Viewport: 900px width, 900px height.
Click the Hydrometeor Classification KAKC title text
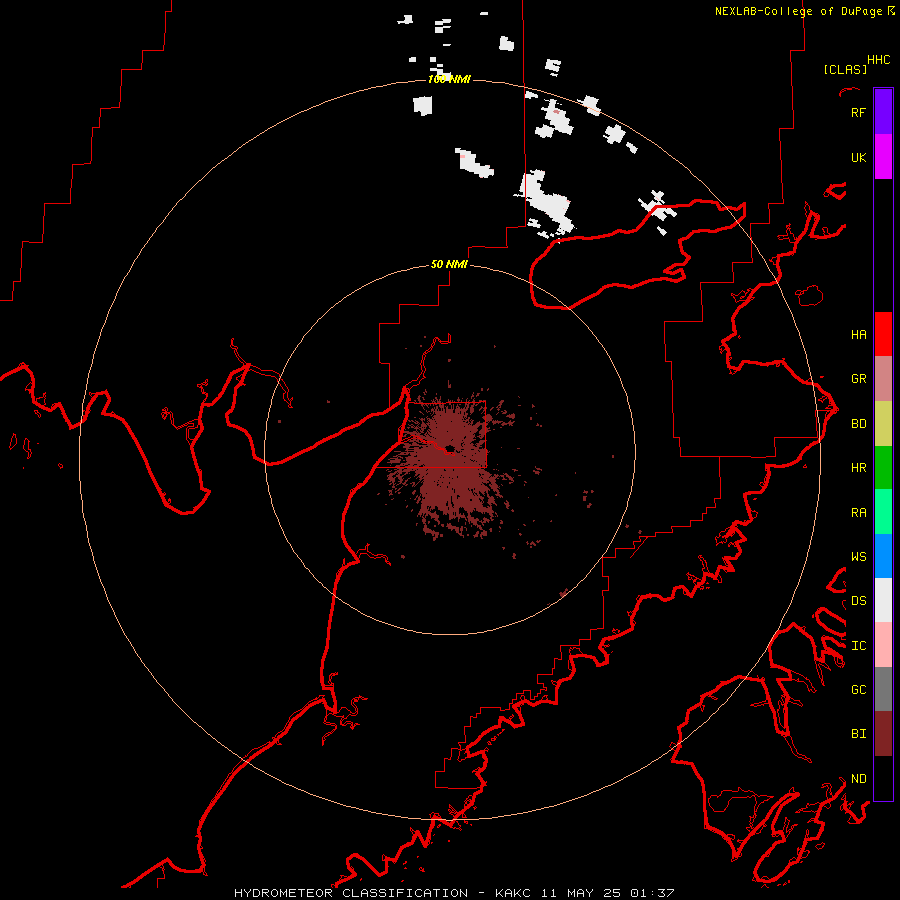[x=453, y=893]
